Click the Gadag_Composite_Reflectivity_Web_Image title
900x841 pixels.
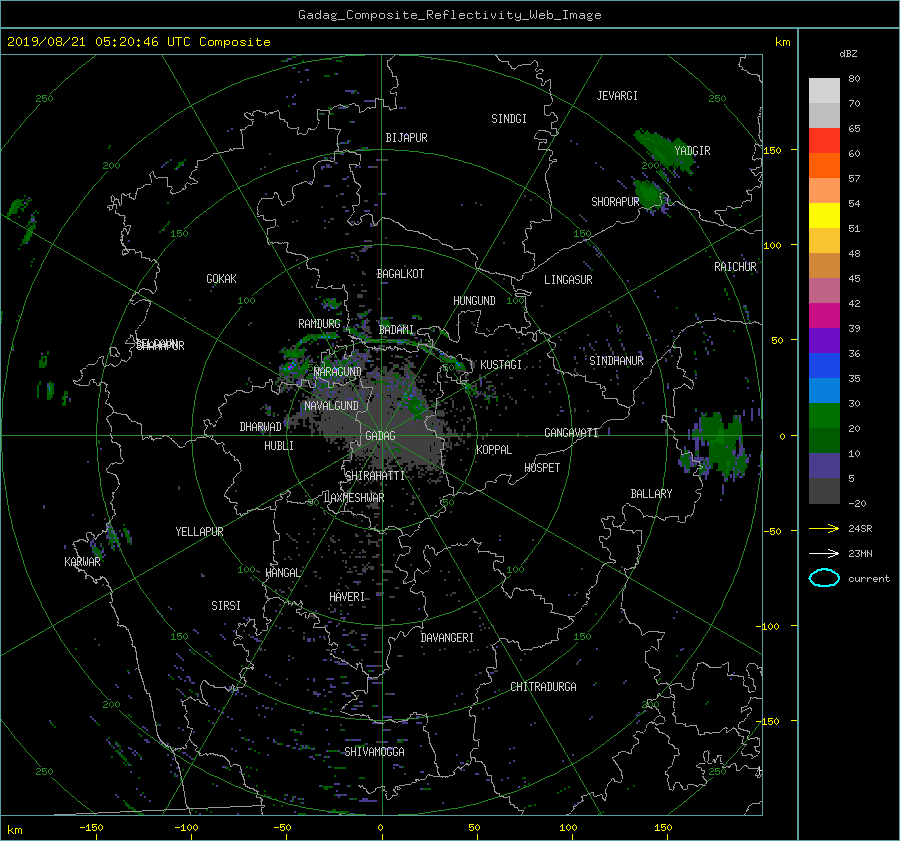coord(449,15)
